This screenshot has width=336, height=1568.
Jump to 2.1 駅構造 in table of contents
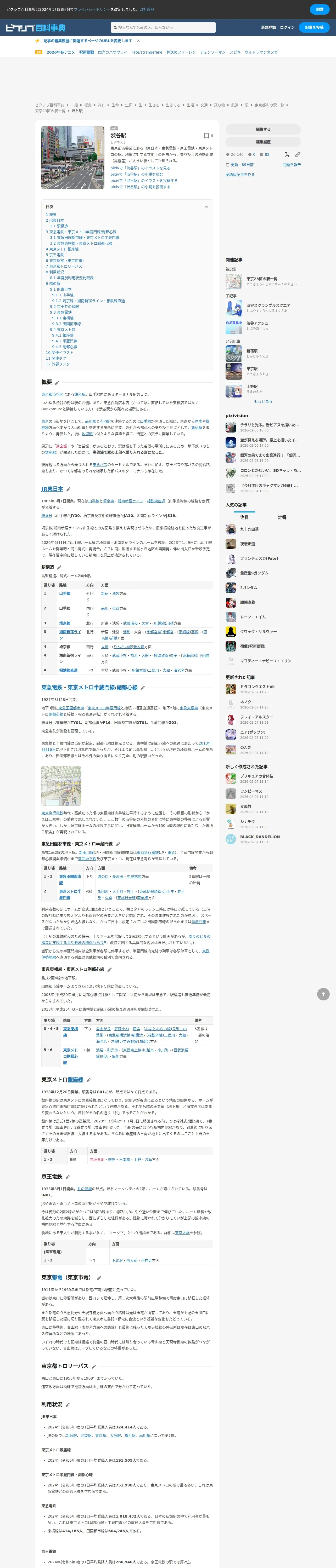(x=59, y=226)
